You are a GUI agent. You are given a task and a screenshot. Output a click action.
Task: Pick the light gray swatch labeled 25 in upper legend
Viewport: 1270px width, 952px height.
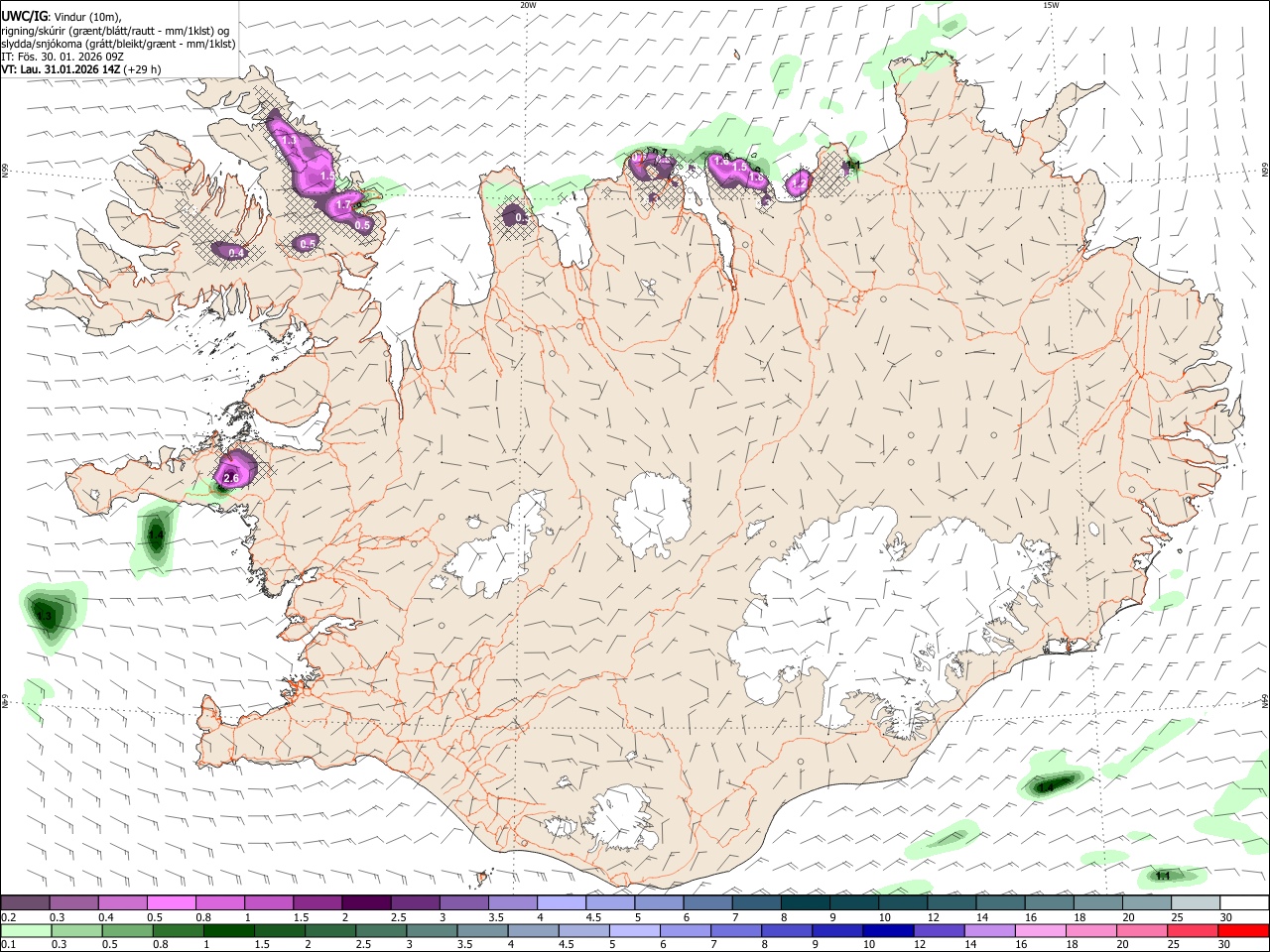tap(1195, 902)
